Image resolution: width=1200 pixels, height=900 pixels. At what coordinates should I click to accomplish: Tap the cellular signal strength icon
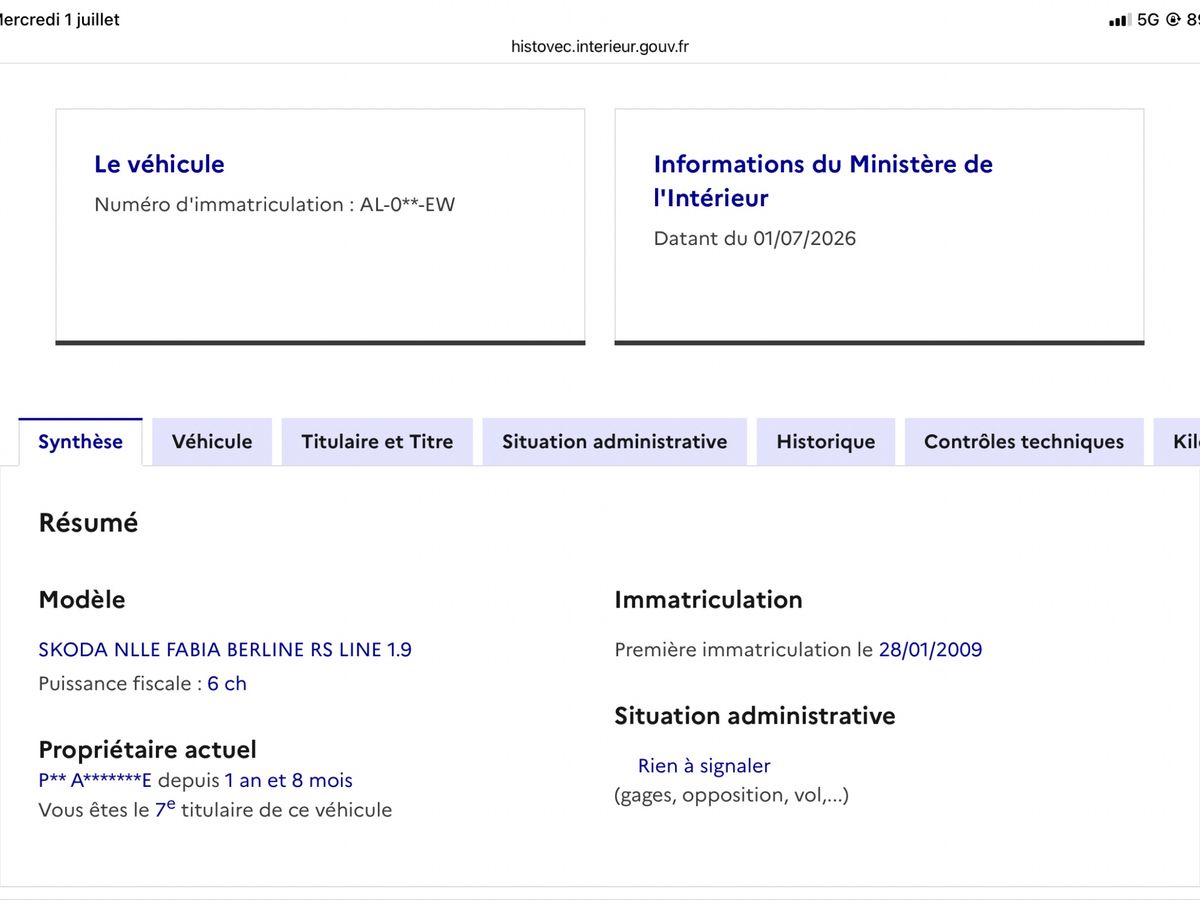point(1120,20)
